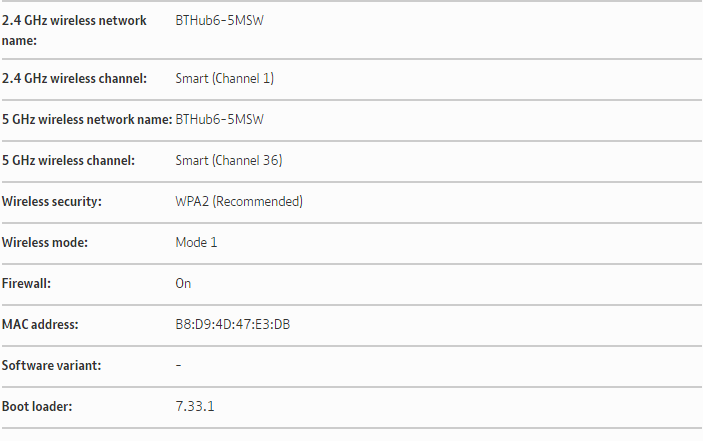Screen dimensions: 703x441
Task: Click the 2.4 GHz wireless channel label
Action: [x=75, y=79]
